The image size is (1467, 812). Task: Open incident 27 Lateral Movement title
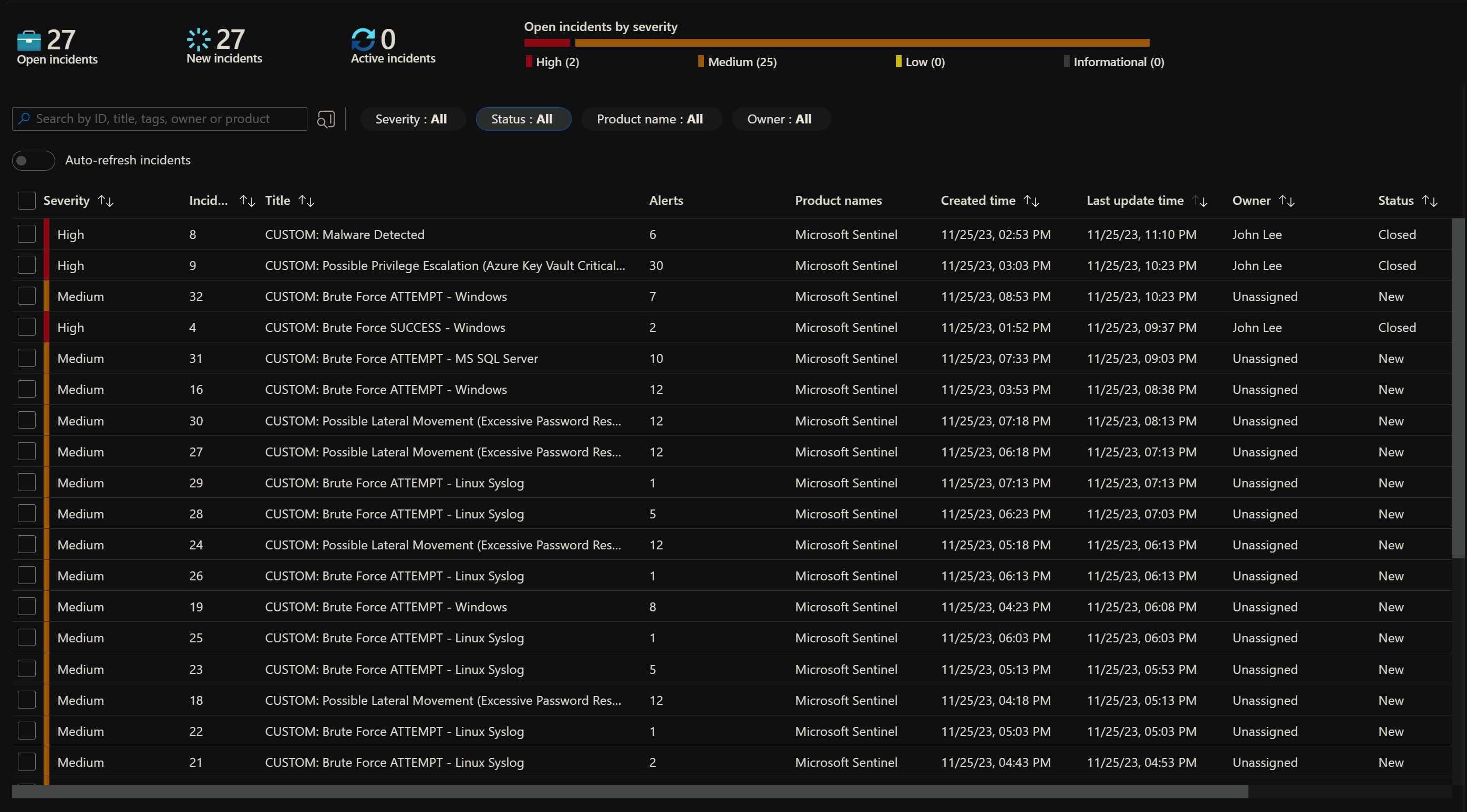(443, 452)
